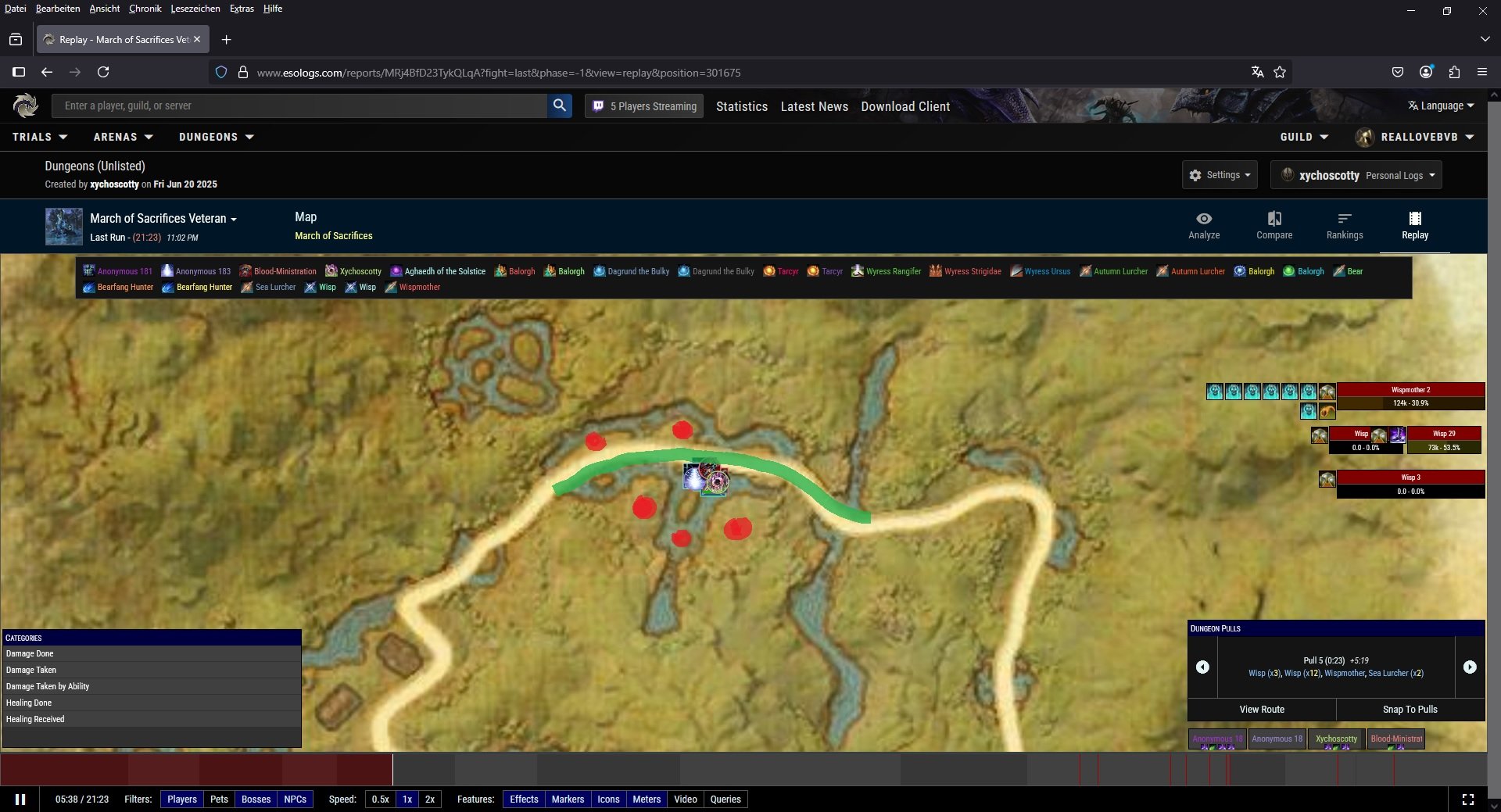
Task: Click the Agfaedh of the Solstice legend entry
Action: (437, 271)
